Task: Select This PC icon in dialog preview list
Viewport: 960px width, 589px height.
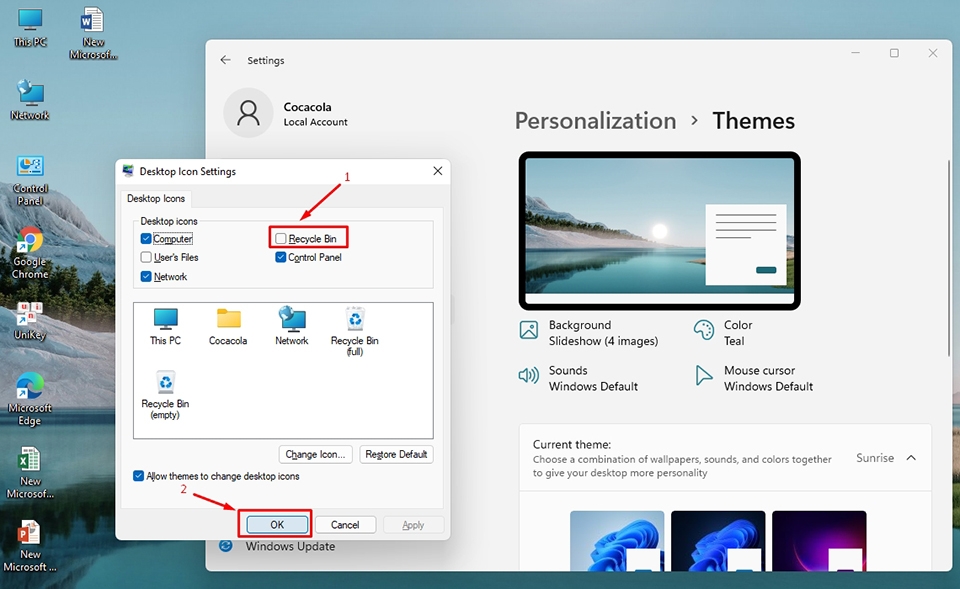Action: tap(165, 326)
